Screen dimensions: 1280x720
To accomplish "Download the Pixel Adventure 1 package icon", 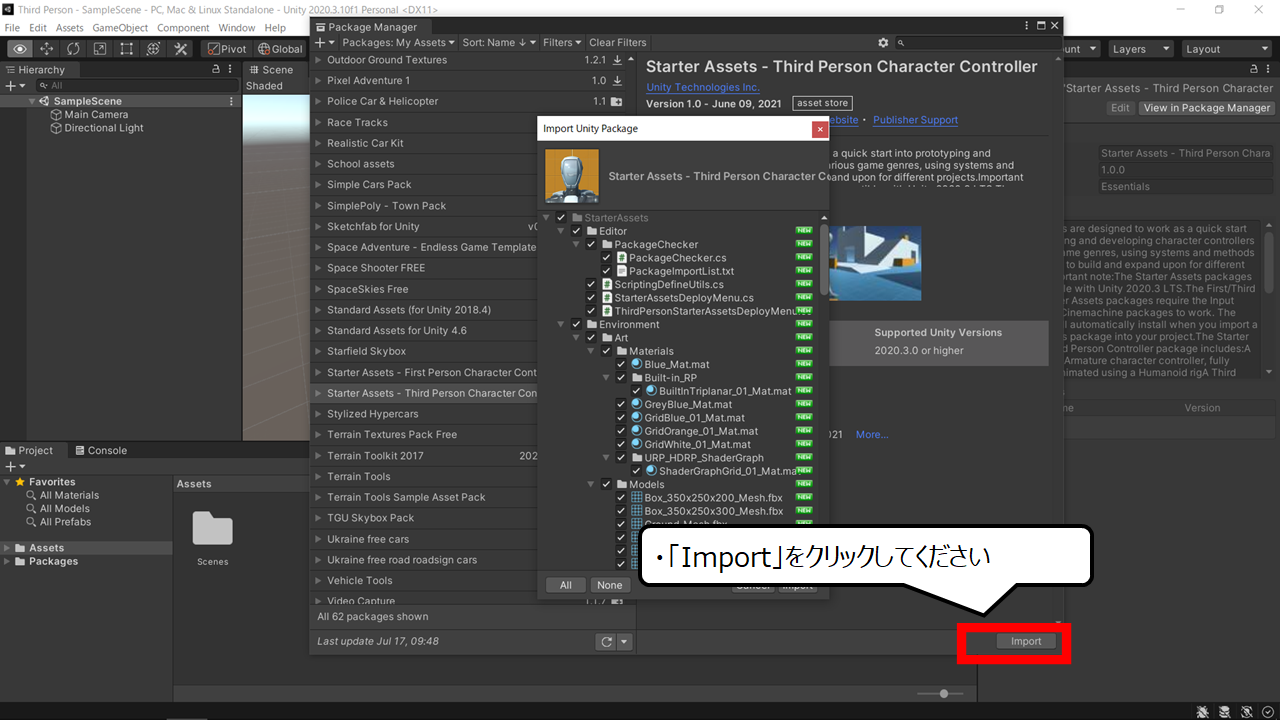I will 618,81.
